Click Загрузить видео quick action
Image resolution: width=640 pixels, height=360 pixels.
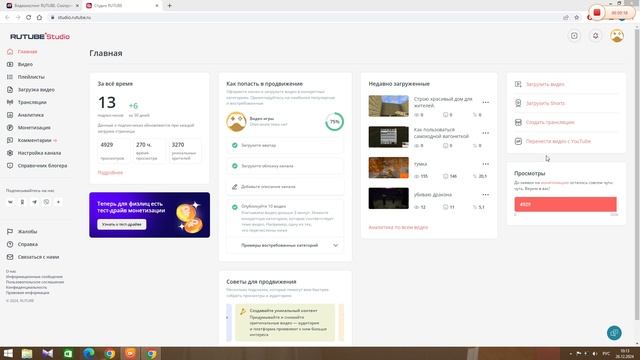pyautogui.click(x=545, y=84)
